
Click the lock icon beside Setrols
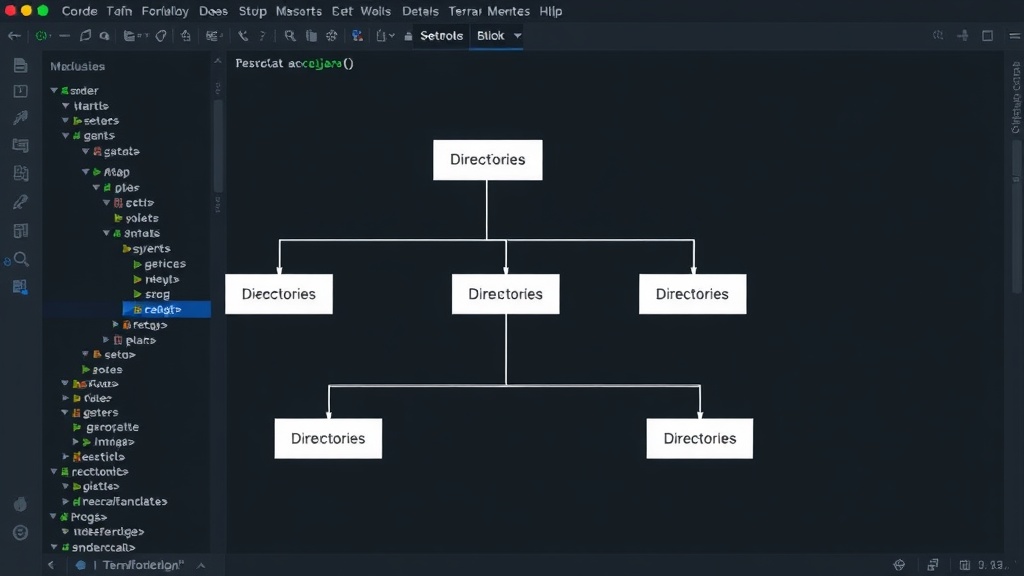[x=408, y=37]
